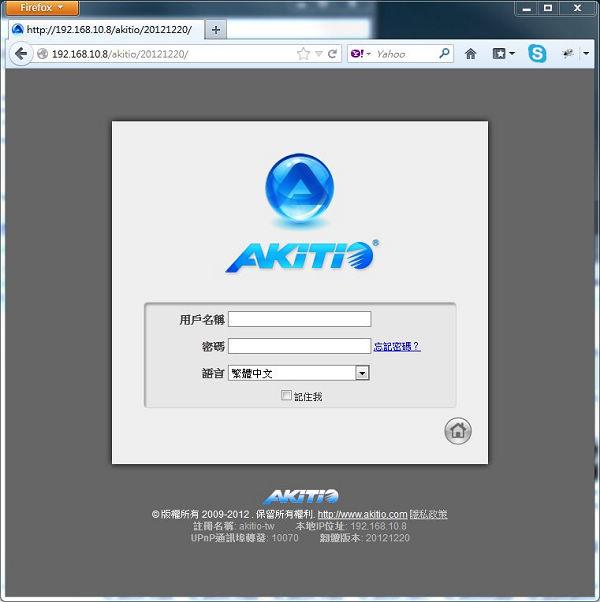Focus the 用戶名稱 username input field
600x602 pixels.
(x=299, y=319)
